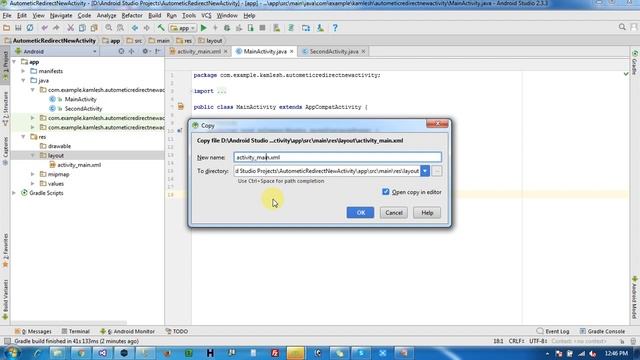Collapse the app tree node
The width and height of the screenshot is (640, 360).
tap(14, 62)
